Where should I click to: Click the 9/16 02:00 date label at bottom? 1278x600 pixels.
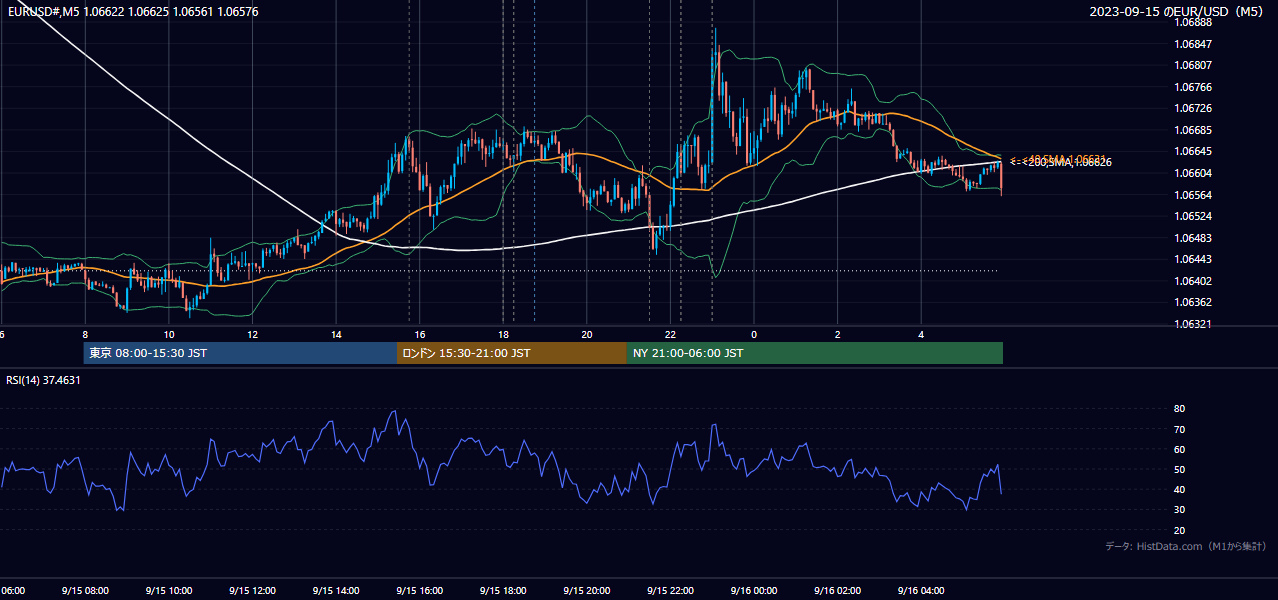(838, 591)
